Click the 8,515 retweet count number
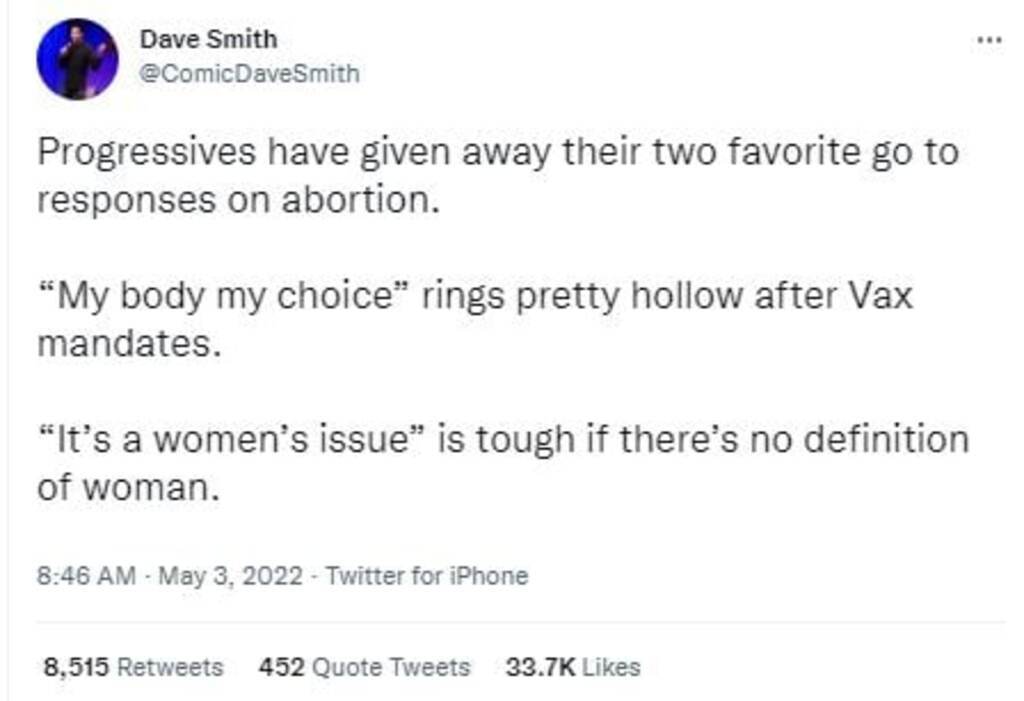This screenshot has width=1024, height=701. [x=76, y=667]
